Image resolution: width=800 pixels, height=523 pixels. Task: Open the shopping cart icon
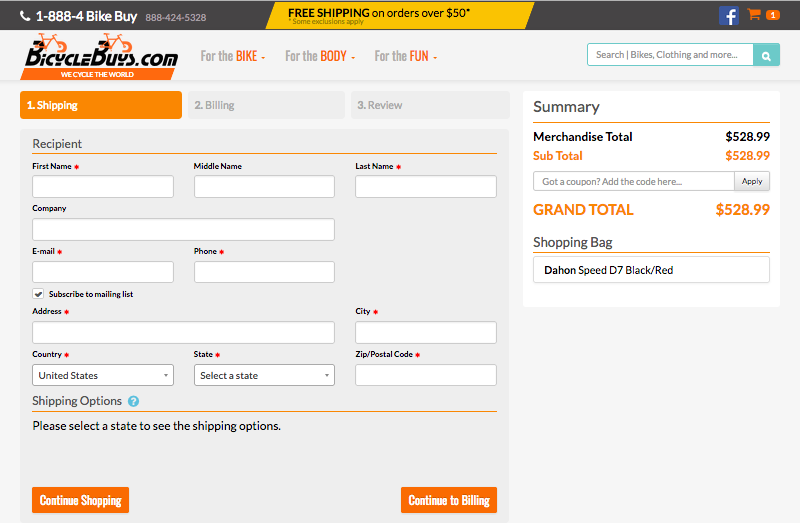[755, 15]
